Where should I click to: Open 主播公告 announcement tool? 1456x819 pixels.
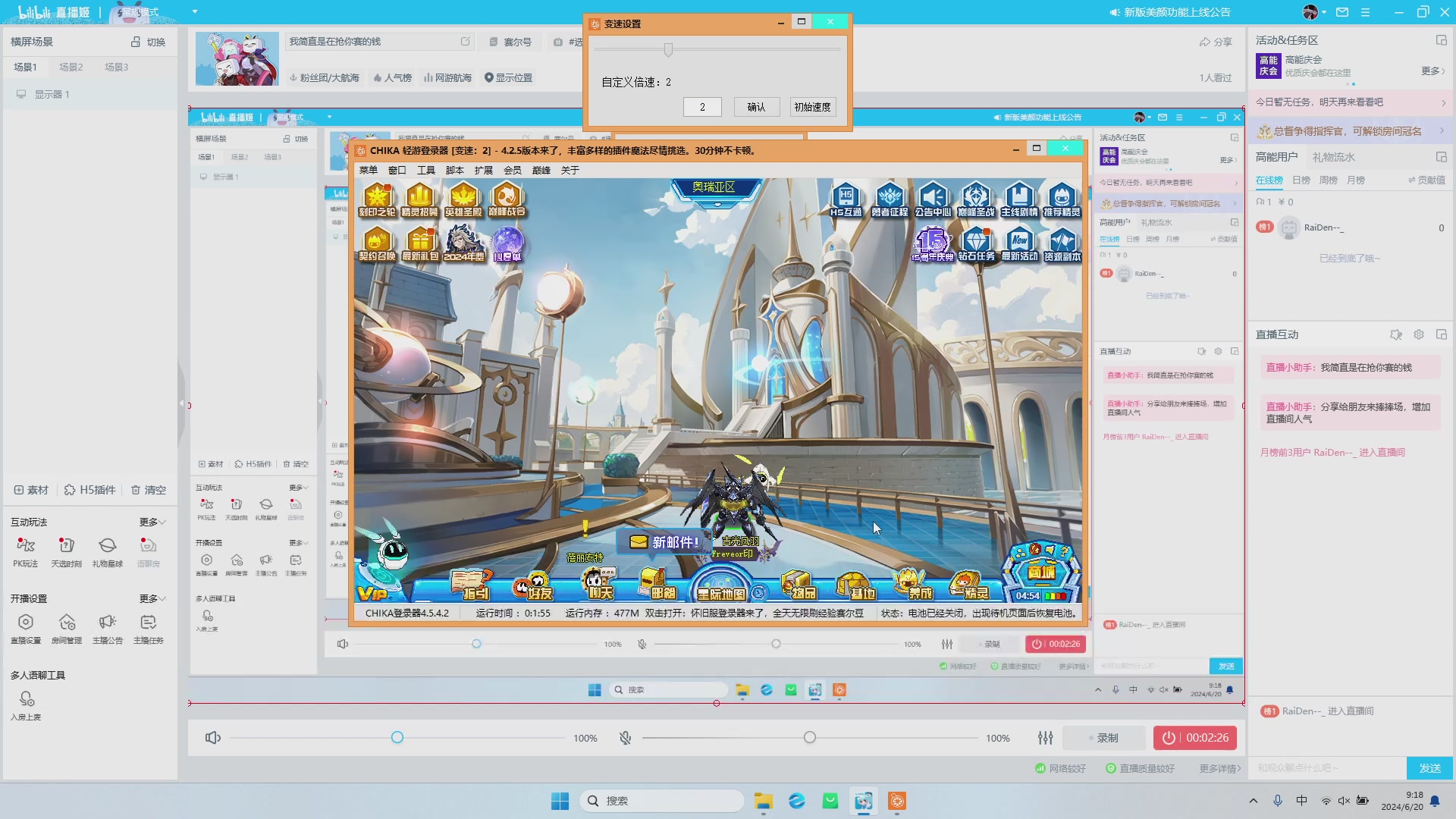[108, 628]
